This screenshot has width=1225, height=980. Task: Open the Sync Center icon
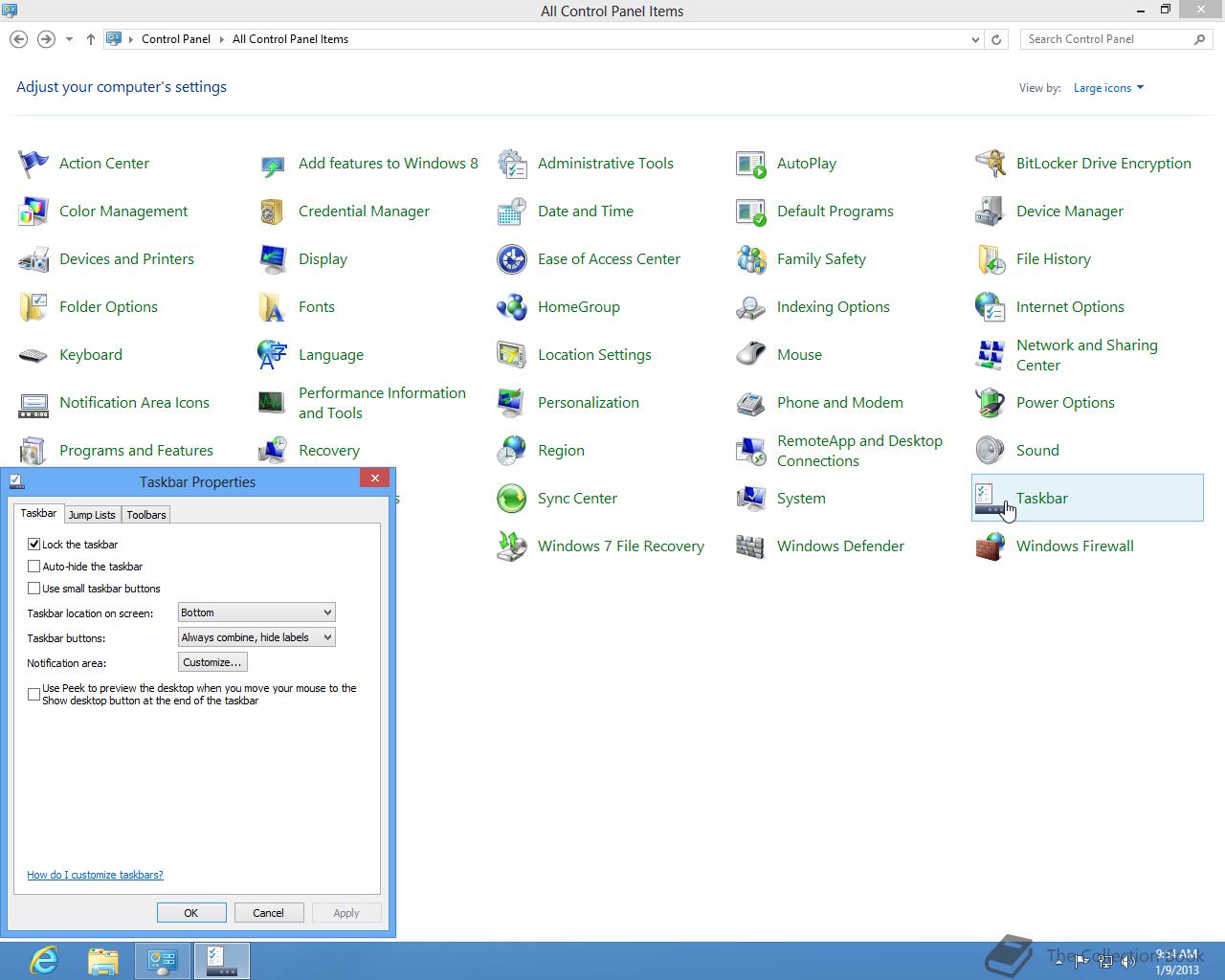(512, 499)
